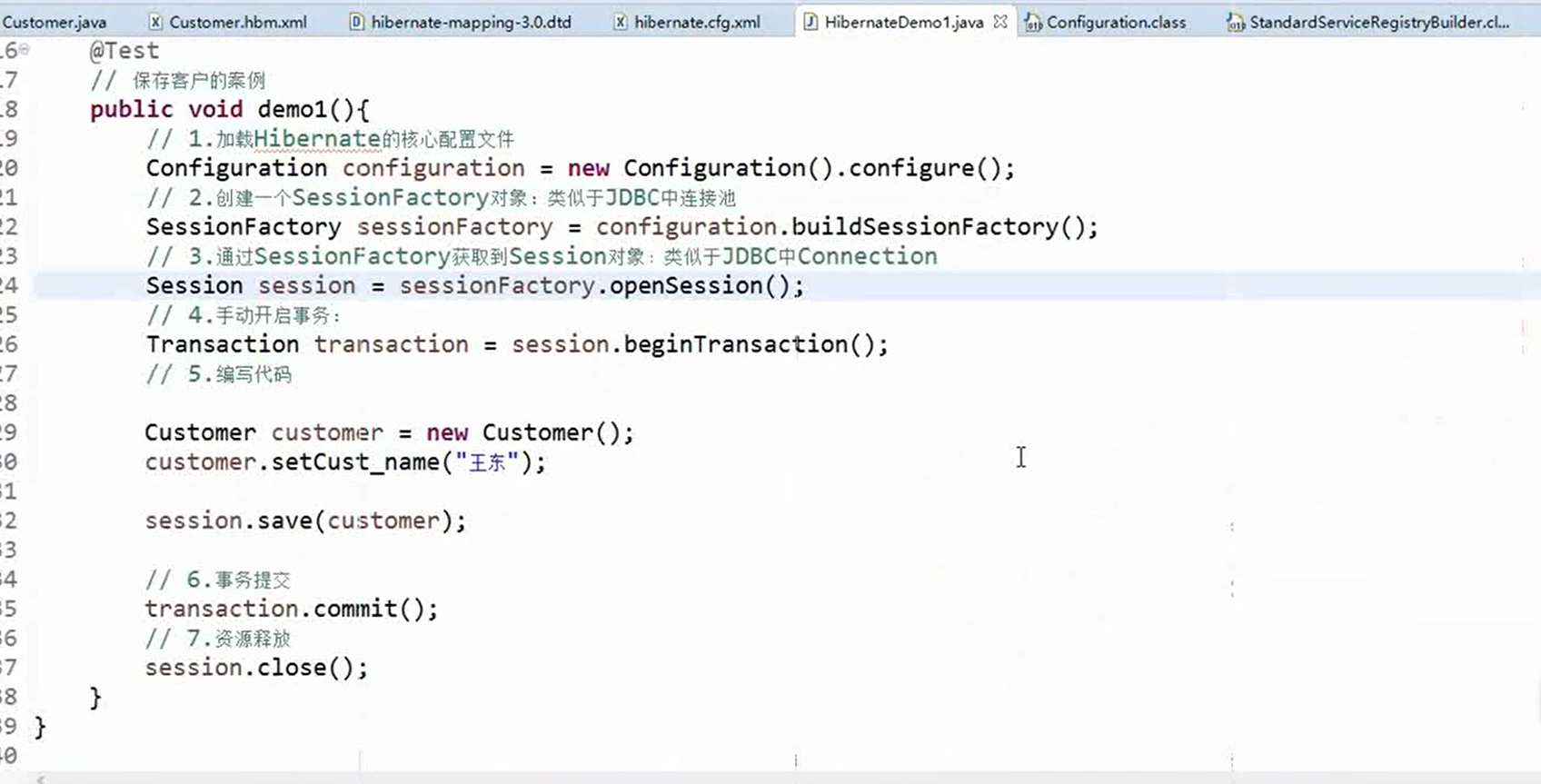
Task: Click the comment '// 4.手动开启事务'
Action: [x=244, y=315]
